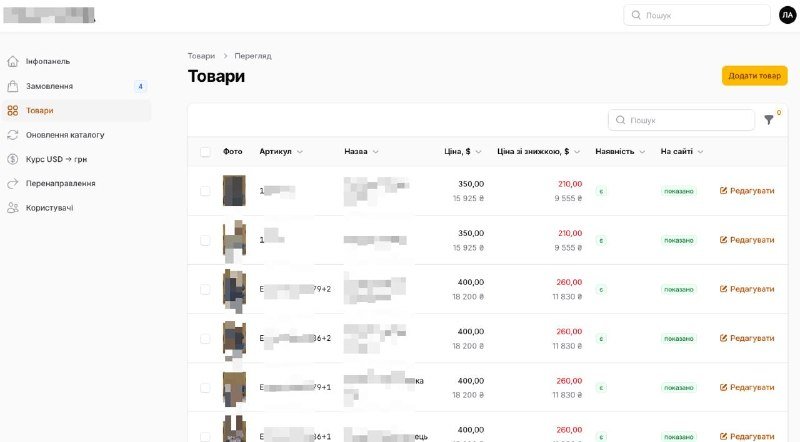Click the magnifier in the table search field
800x442 pixels.
[x=620, y=120]
